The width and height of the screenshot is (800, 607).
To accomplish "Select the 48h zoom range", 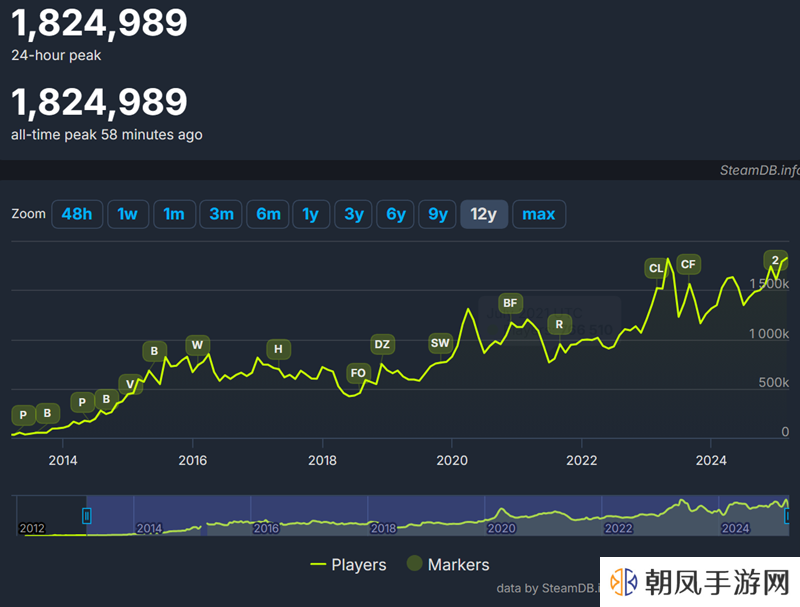I will (x=77, y=214).
